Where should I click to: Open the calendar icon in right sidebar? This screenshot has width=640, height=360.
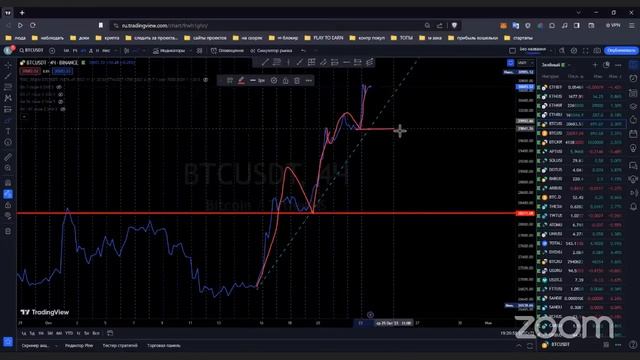coord(633,133)
